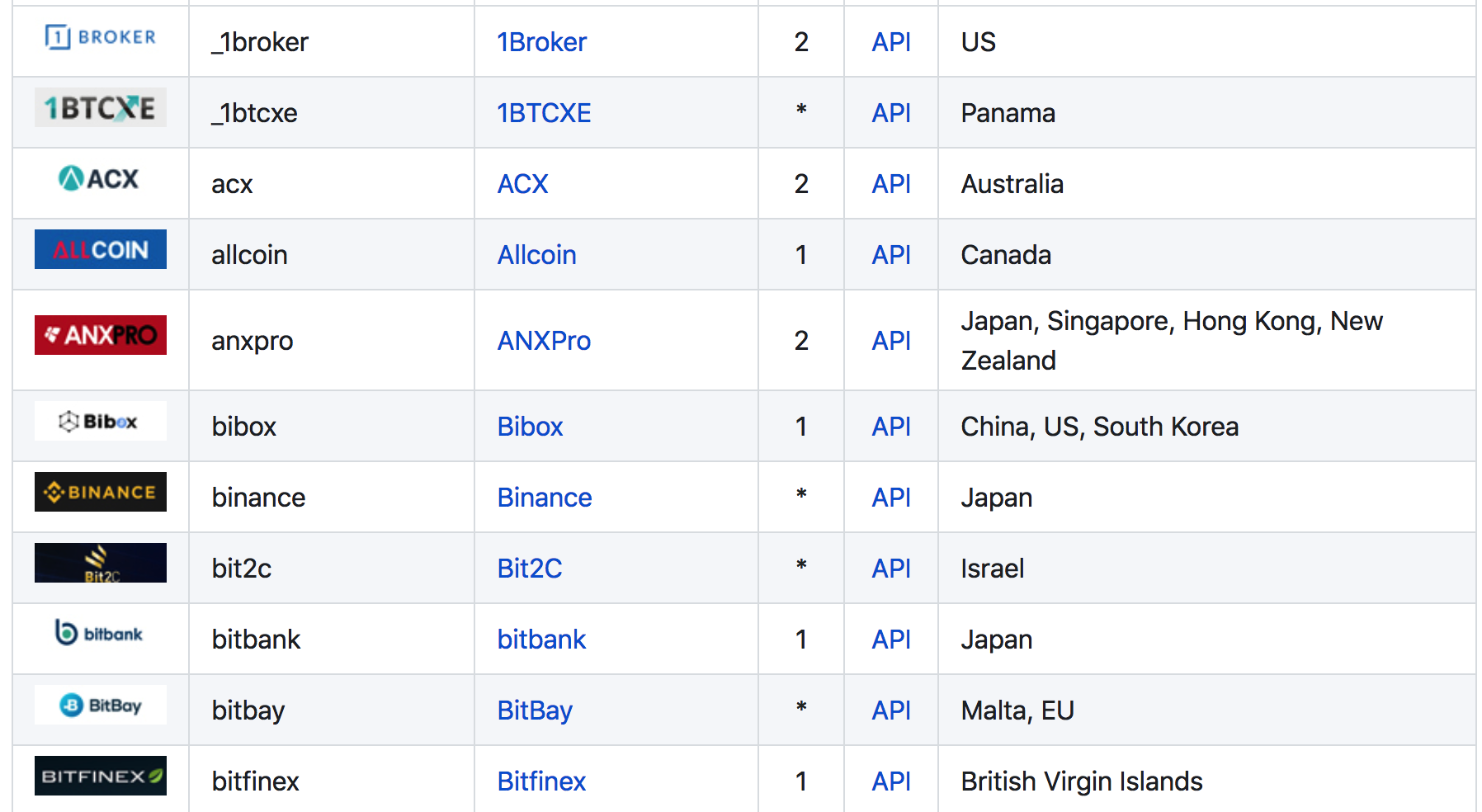The image size is (1482, 812).
Task: Click the 1BTCXE logo image
Action: click(101, 107)
